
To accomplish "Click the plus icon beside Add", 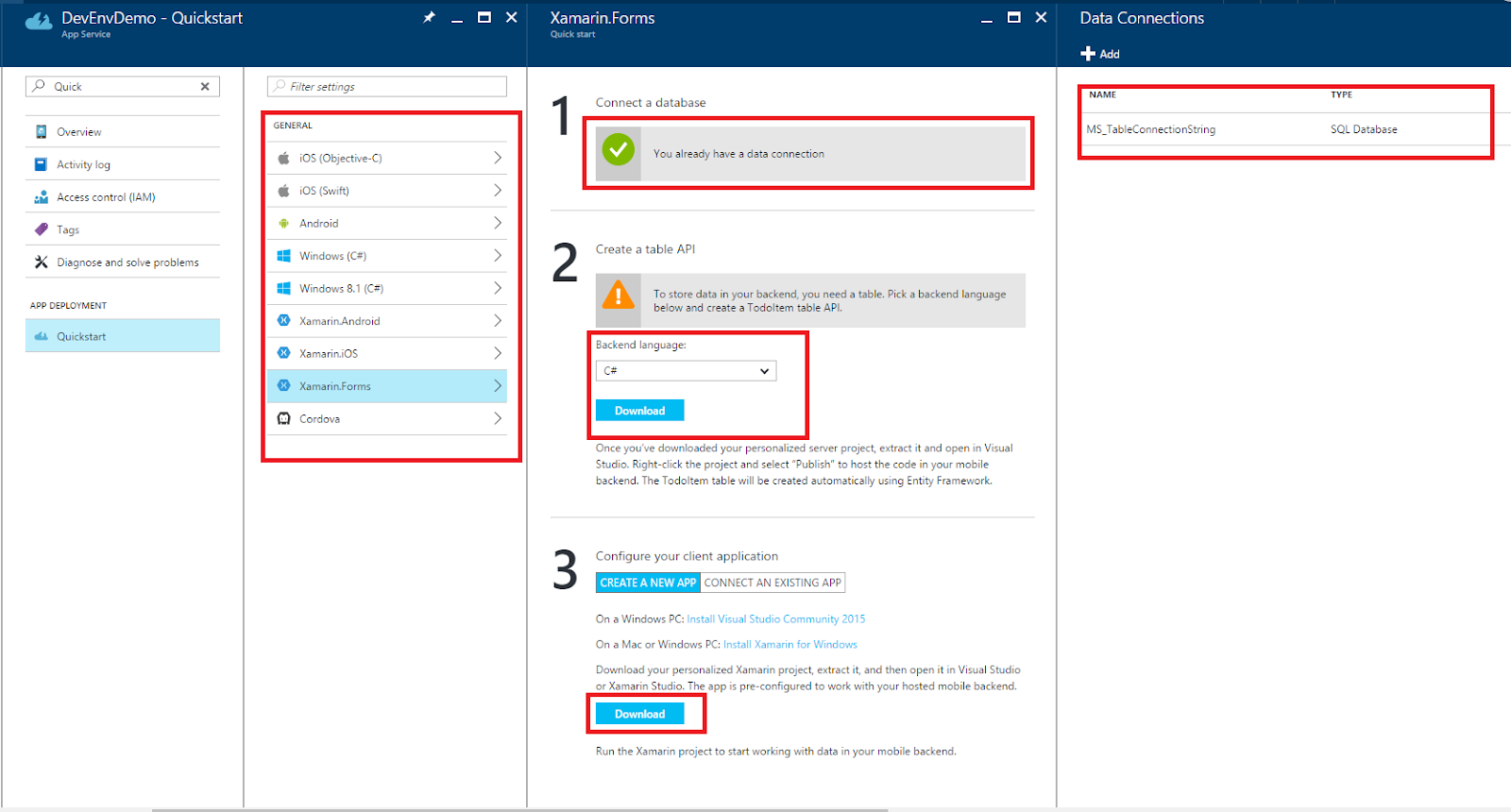I will click(1088, 54).
